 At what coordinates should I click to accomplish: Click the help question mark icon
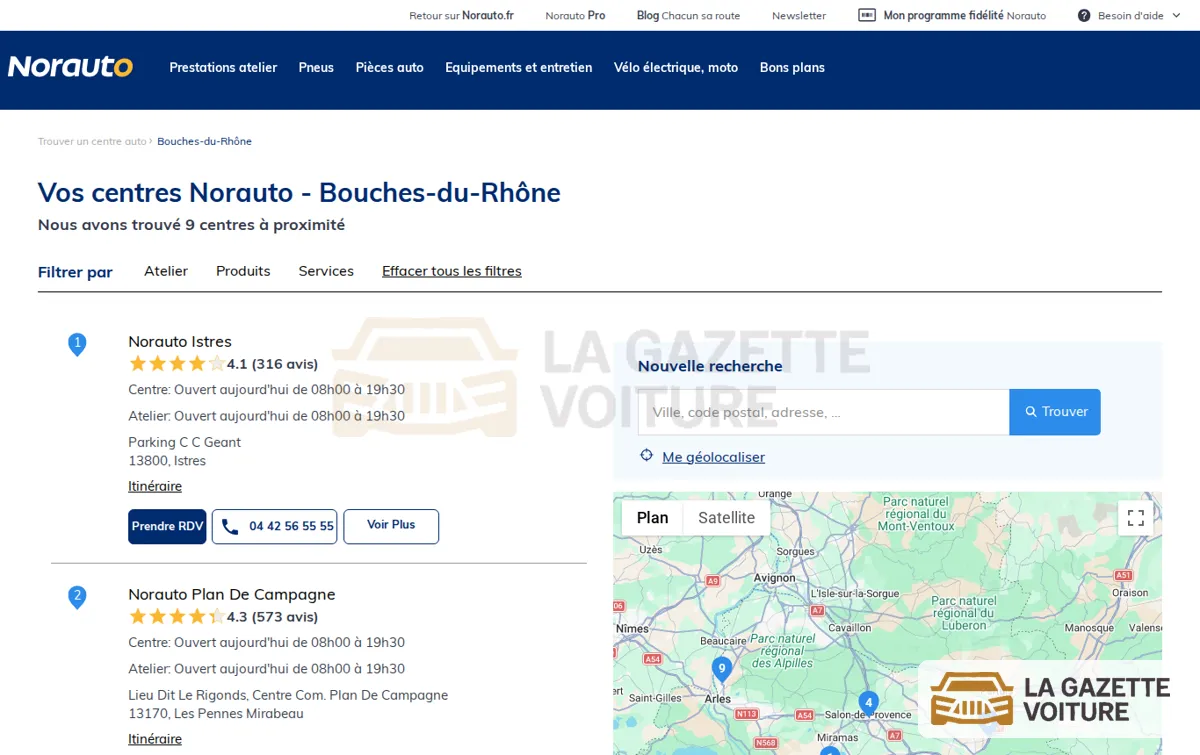click(x=1084, y=15)
